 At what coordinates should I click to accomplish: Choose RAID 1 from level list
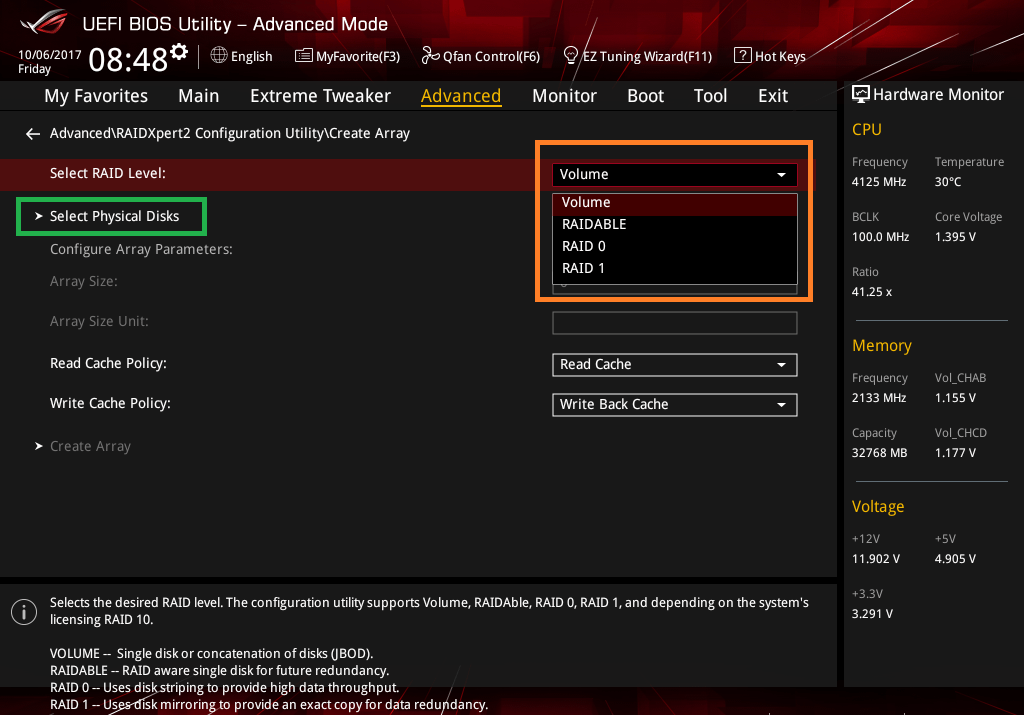click(675, 268)
